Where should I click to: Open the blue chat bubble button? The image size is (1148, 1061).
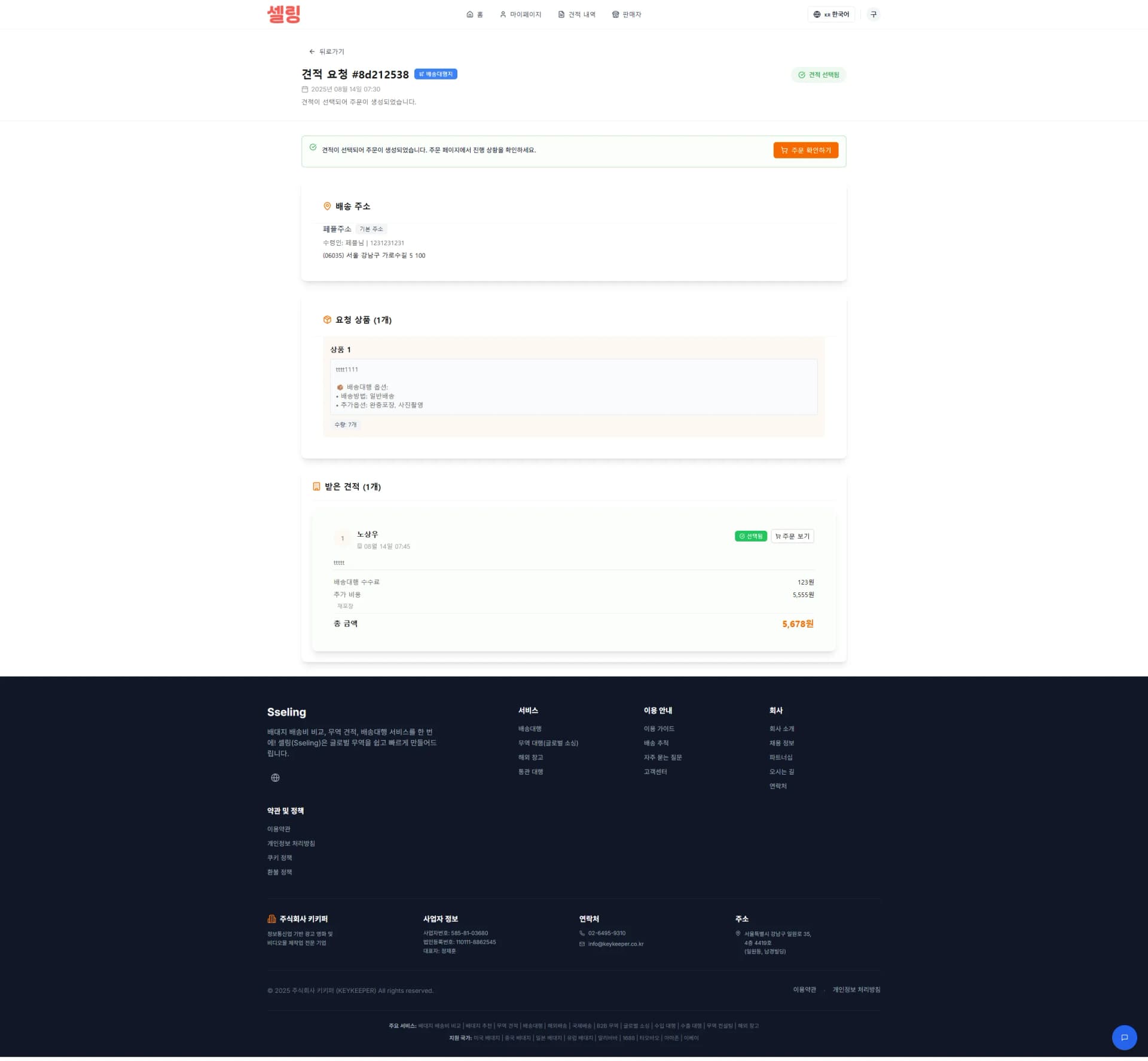point(1124,1037)
